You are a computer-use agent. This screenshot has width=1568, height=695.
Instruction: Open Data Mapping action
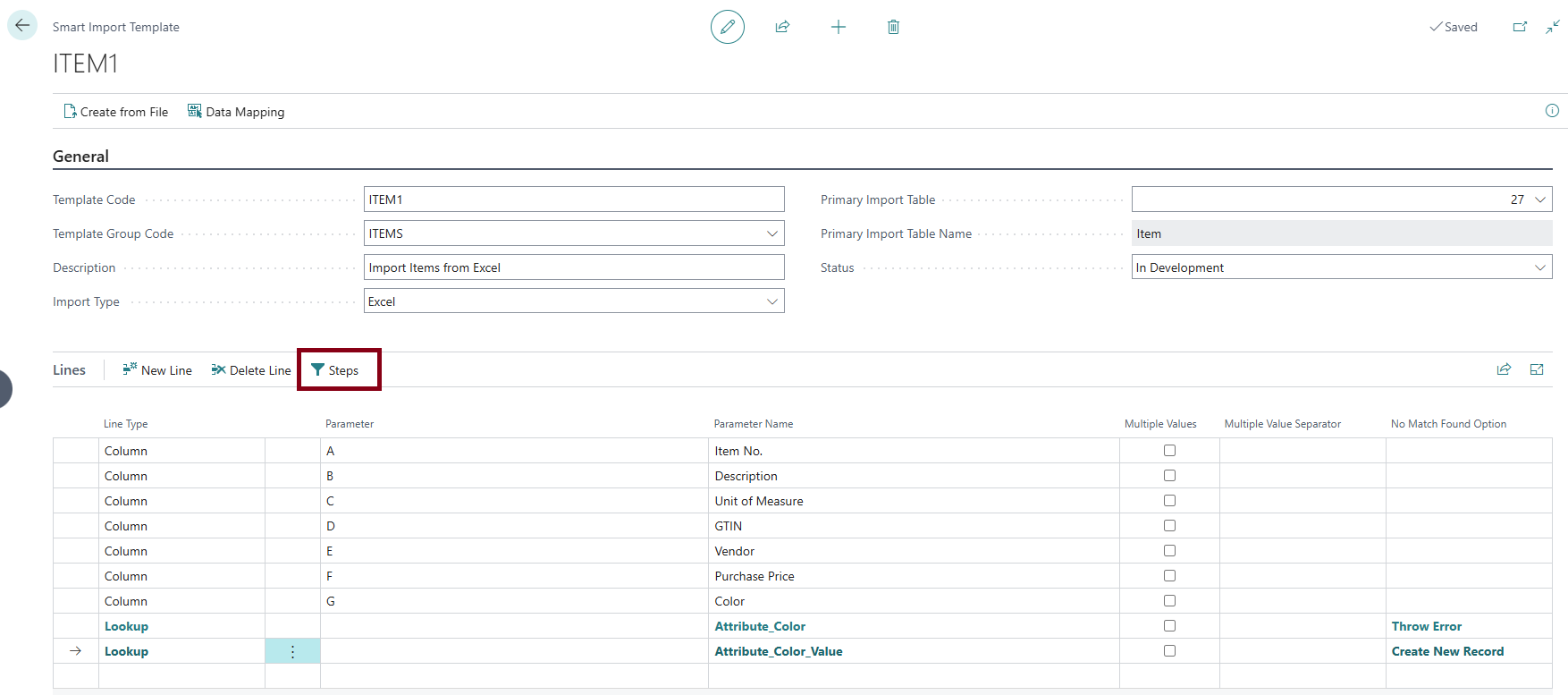[x=236, y=112]
